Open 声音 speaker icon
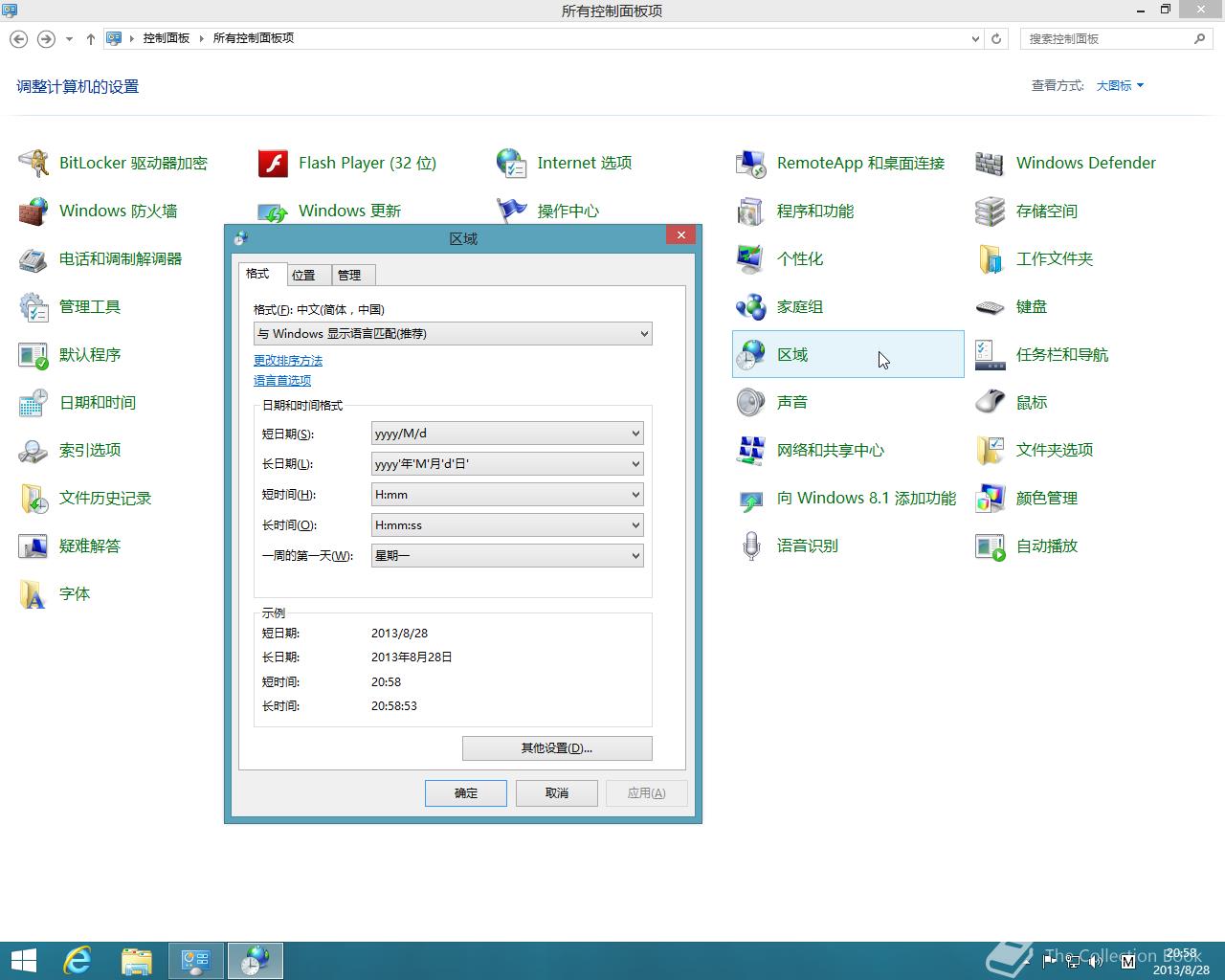 (751, 403)
